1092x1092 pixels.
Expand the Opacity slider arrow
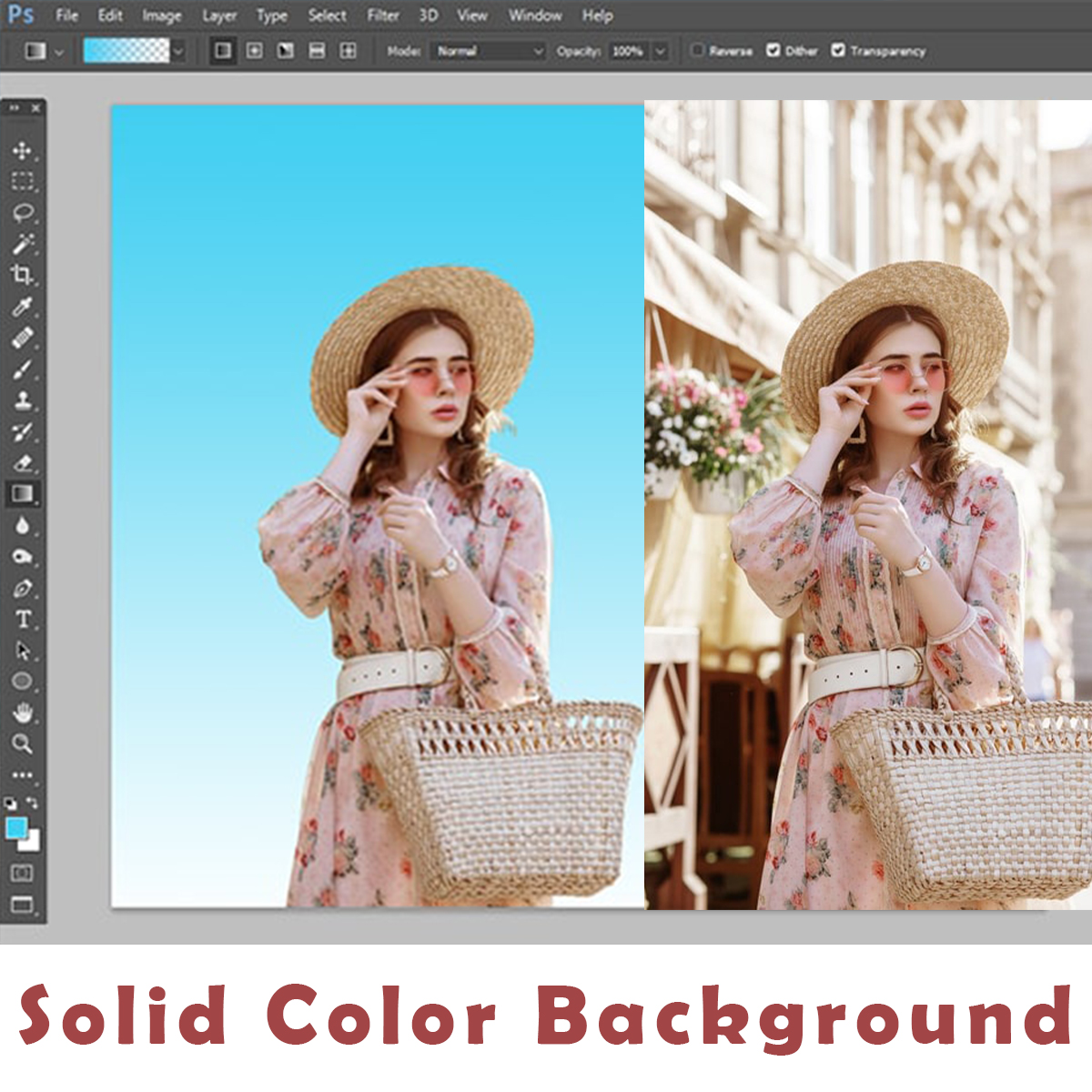click(x=661, y=51)
